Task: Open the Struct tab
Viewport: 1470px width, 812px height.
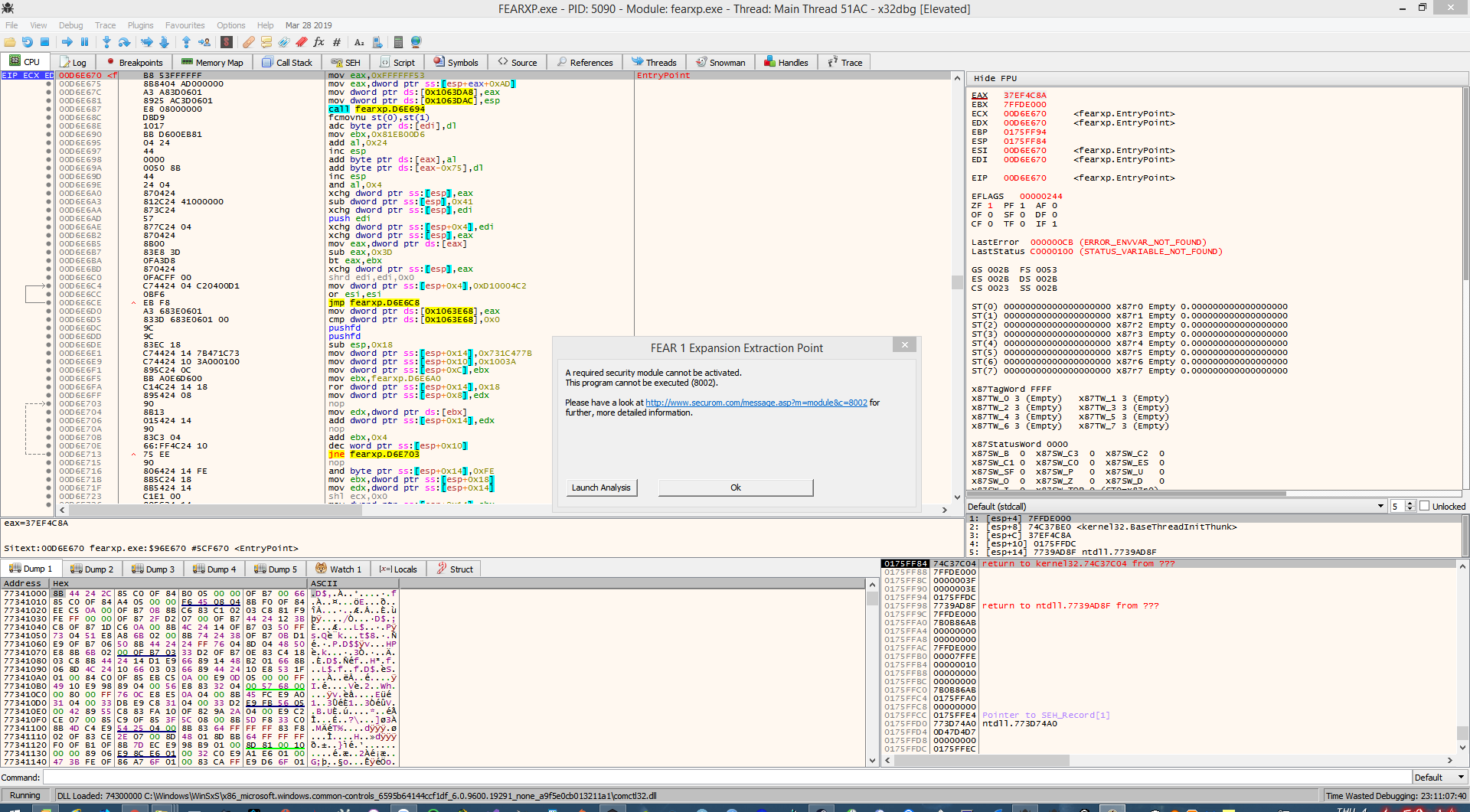Action: 455,569
